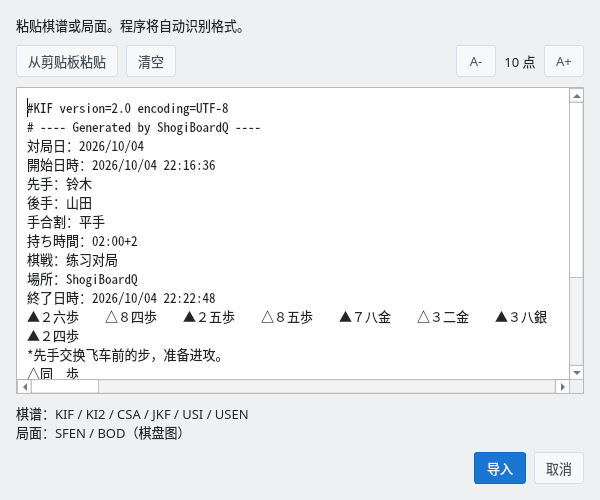Click the 棋谱 formats line KIF / KI2 / CSA

pyautogui.click(x=132, y=414)
